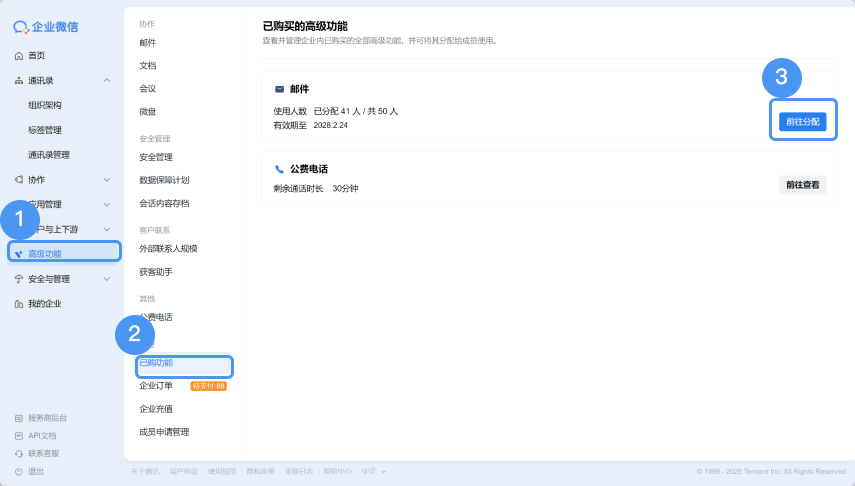Click the 服务商后台 icon

coord(19,418)
